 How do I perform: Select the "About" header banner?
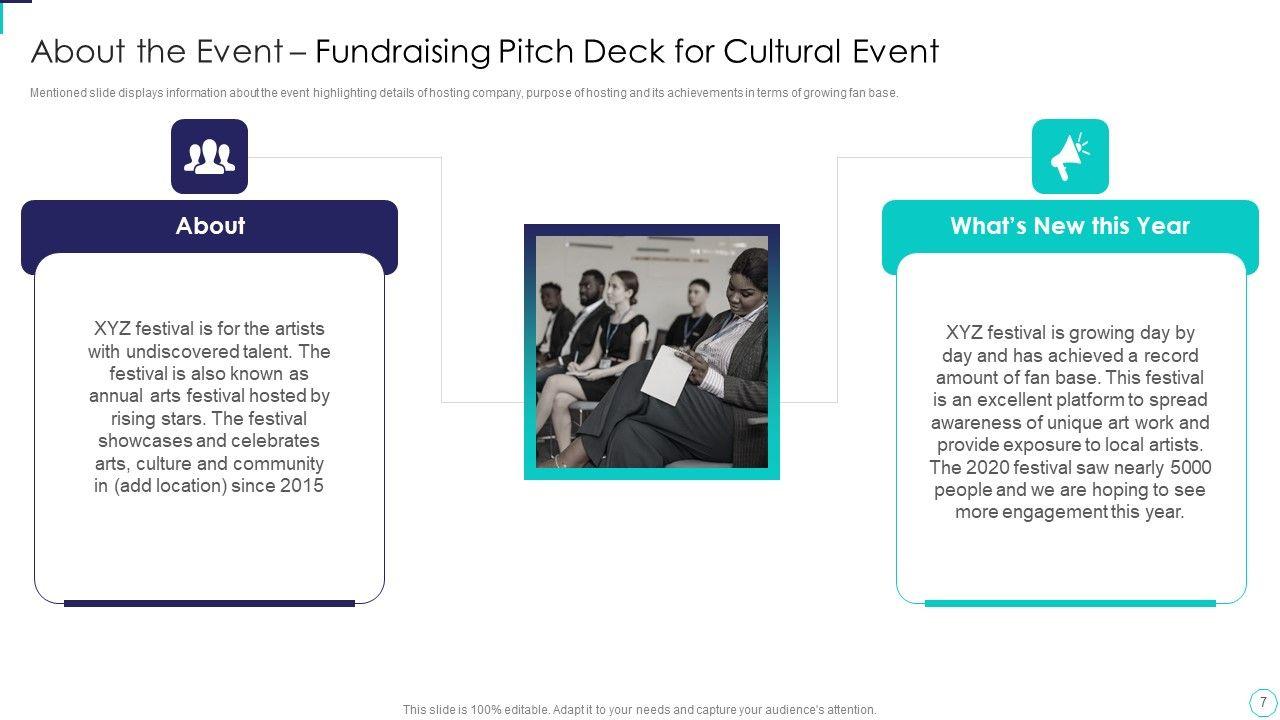(x=209, y=226)
